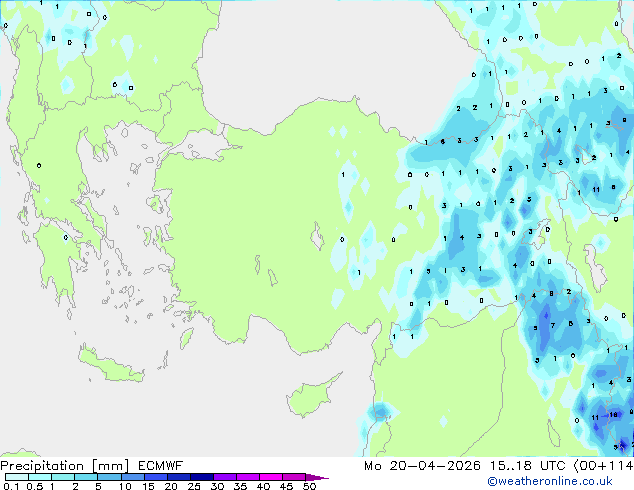Click the 40–45 mm magenta legend swatch
The image size is (634, 490).
pos(271,477)
